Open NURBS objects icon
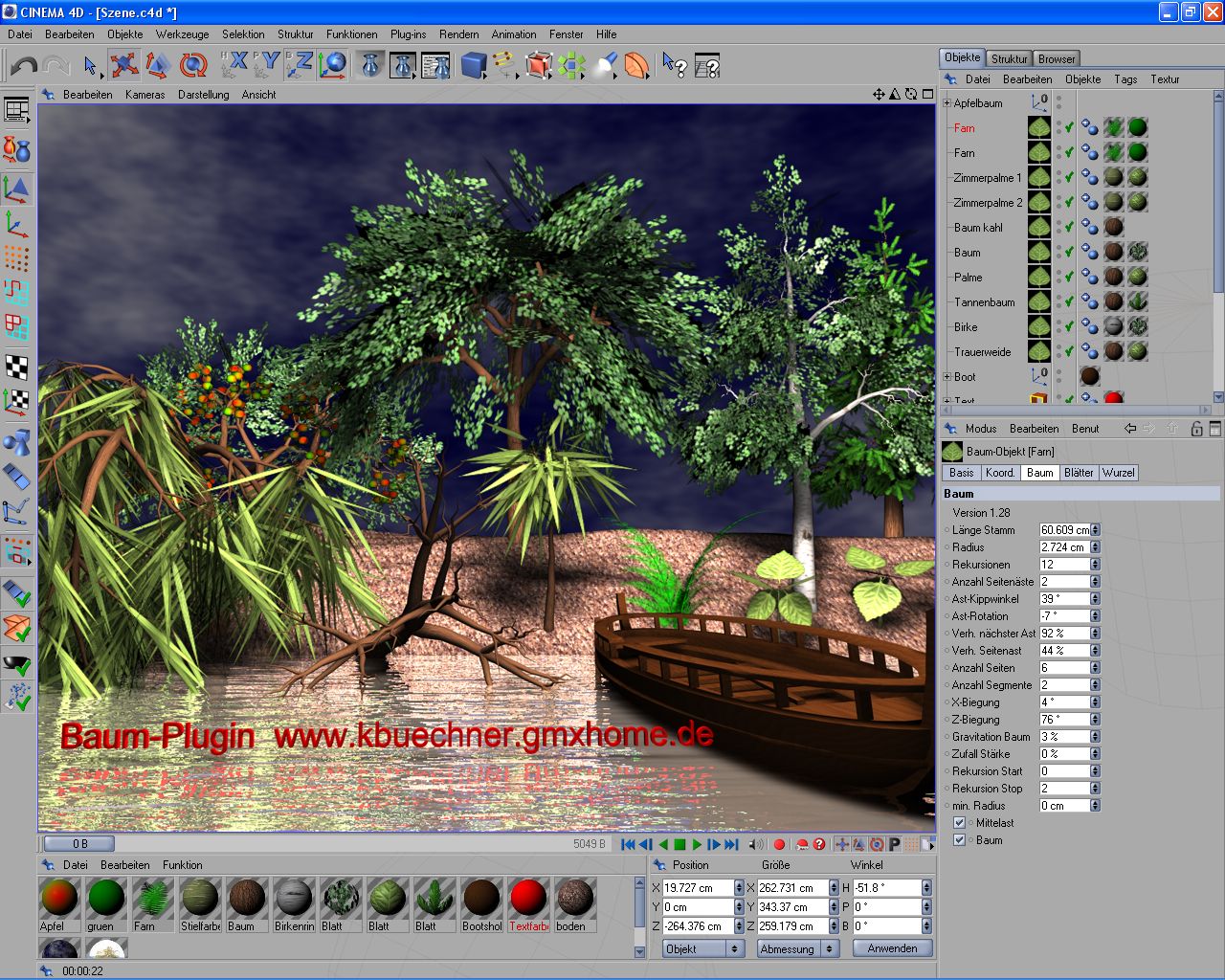This screenshot has height=980, width=1225. (x=539, y=65)
